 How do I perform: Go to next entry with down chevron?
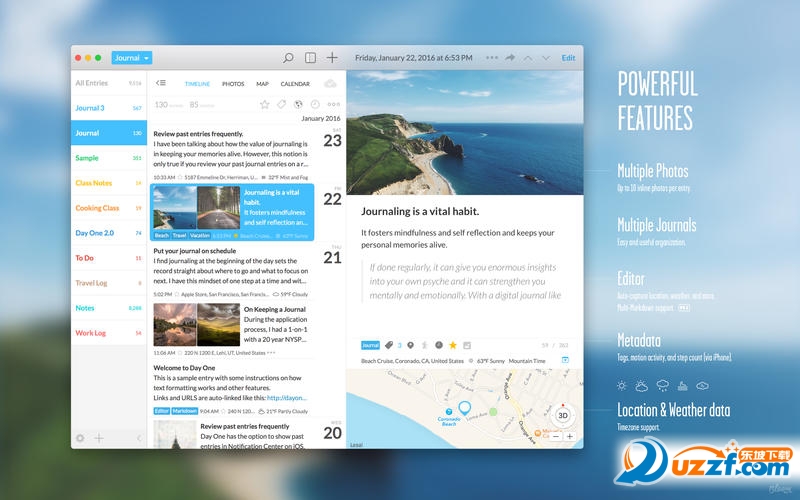point(546,58)
